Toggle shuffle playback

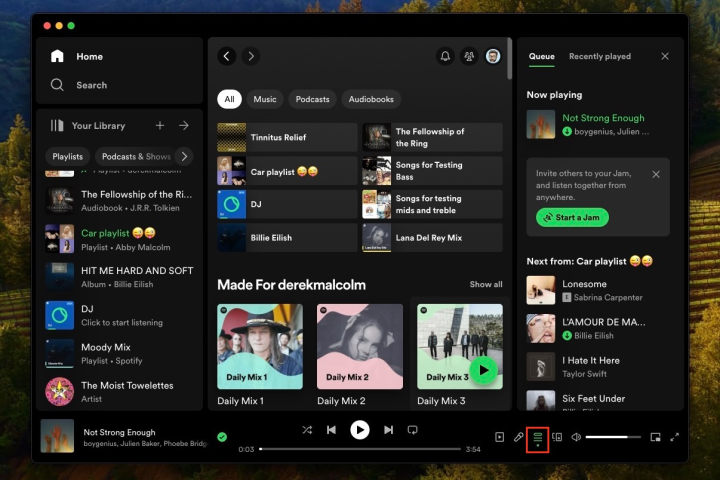[x=307, y=430]
